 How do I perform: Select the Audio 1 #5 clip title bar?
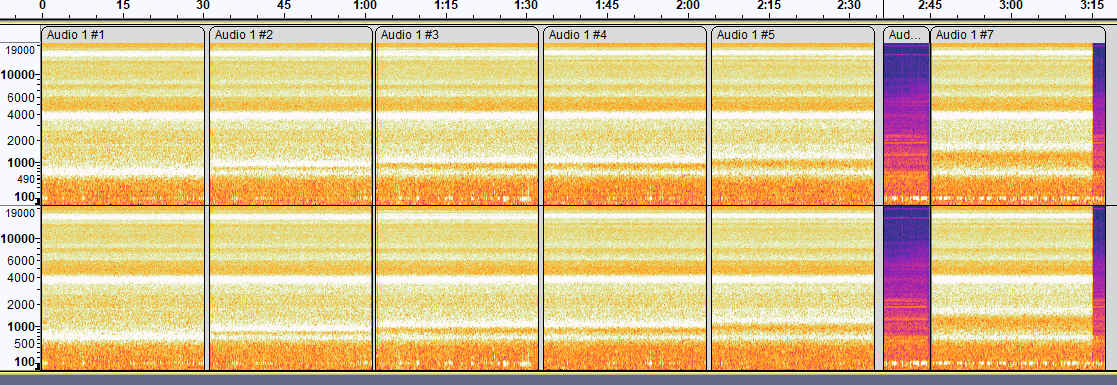(792, 34)
